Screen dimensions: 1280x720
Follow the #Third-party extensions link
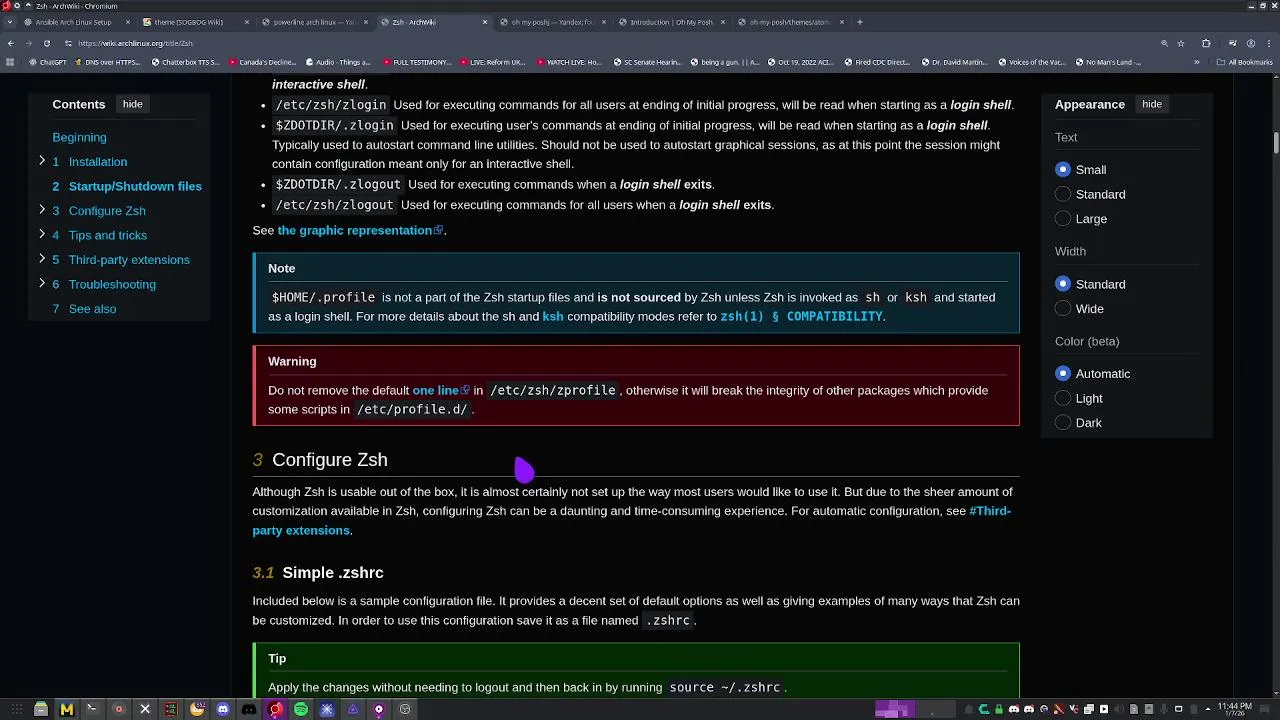pyautogui.click(x=632, y=520)
